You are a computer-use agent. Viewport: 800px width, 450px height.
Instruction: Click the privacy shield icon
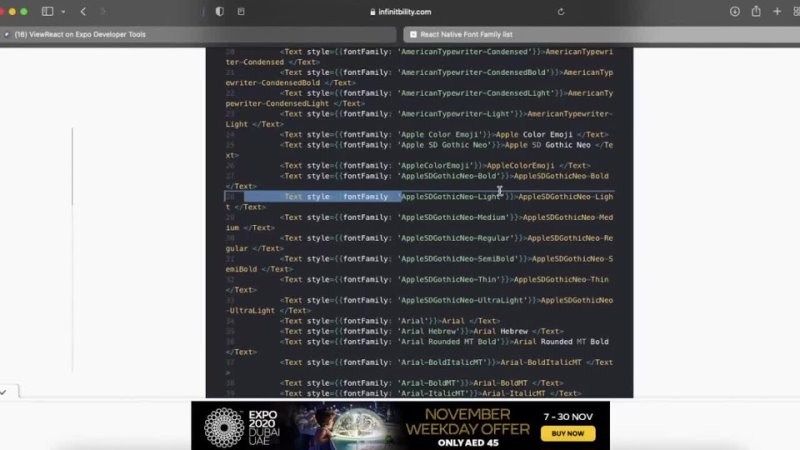point(219,11)
